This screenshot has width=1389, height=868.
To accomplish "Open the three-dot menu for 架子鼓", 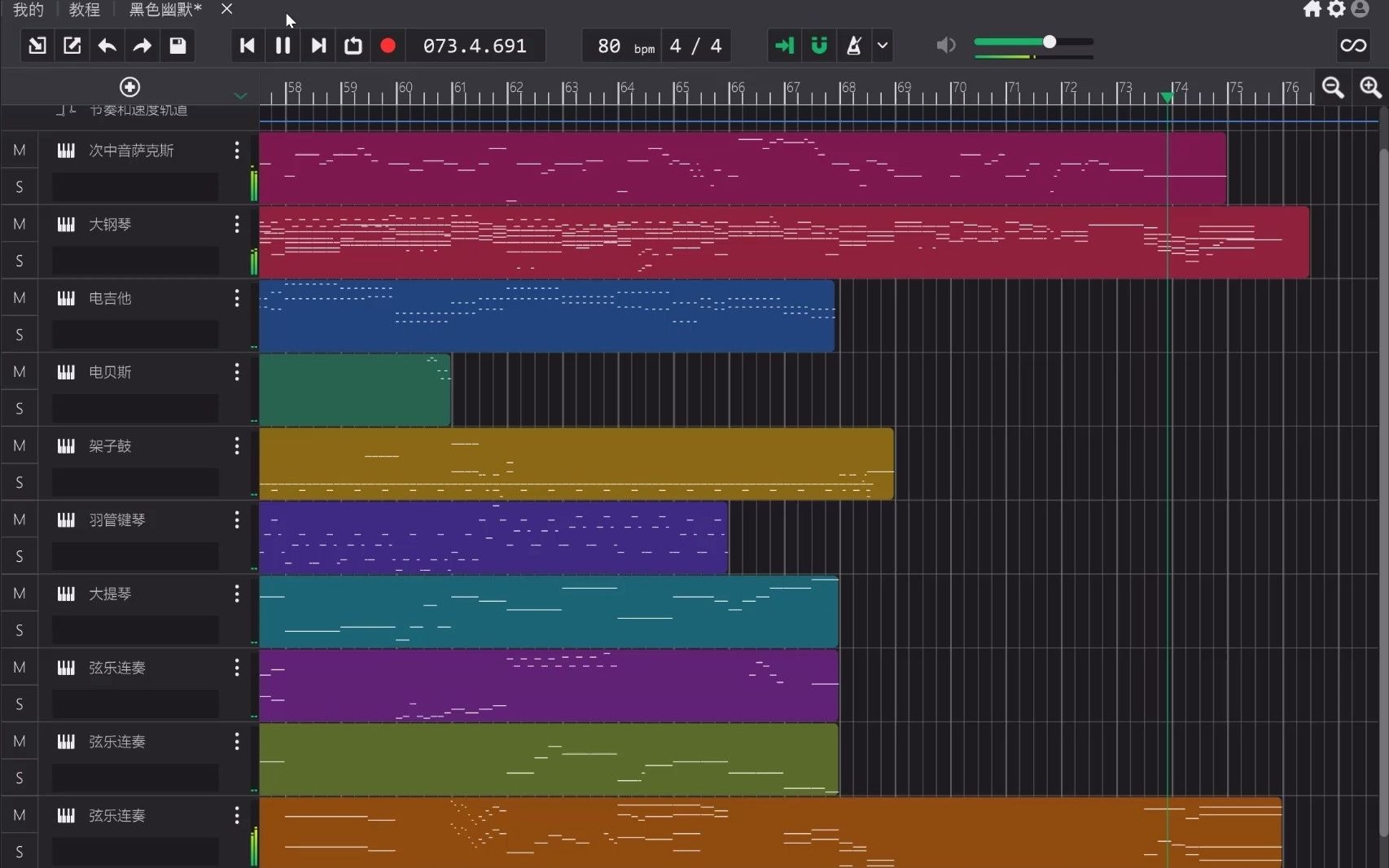I will tap(237, 445).
